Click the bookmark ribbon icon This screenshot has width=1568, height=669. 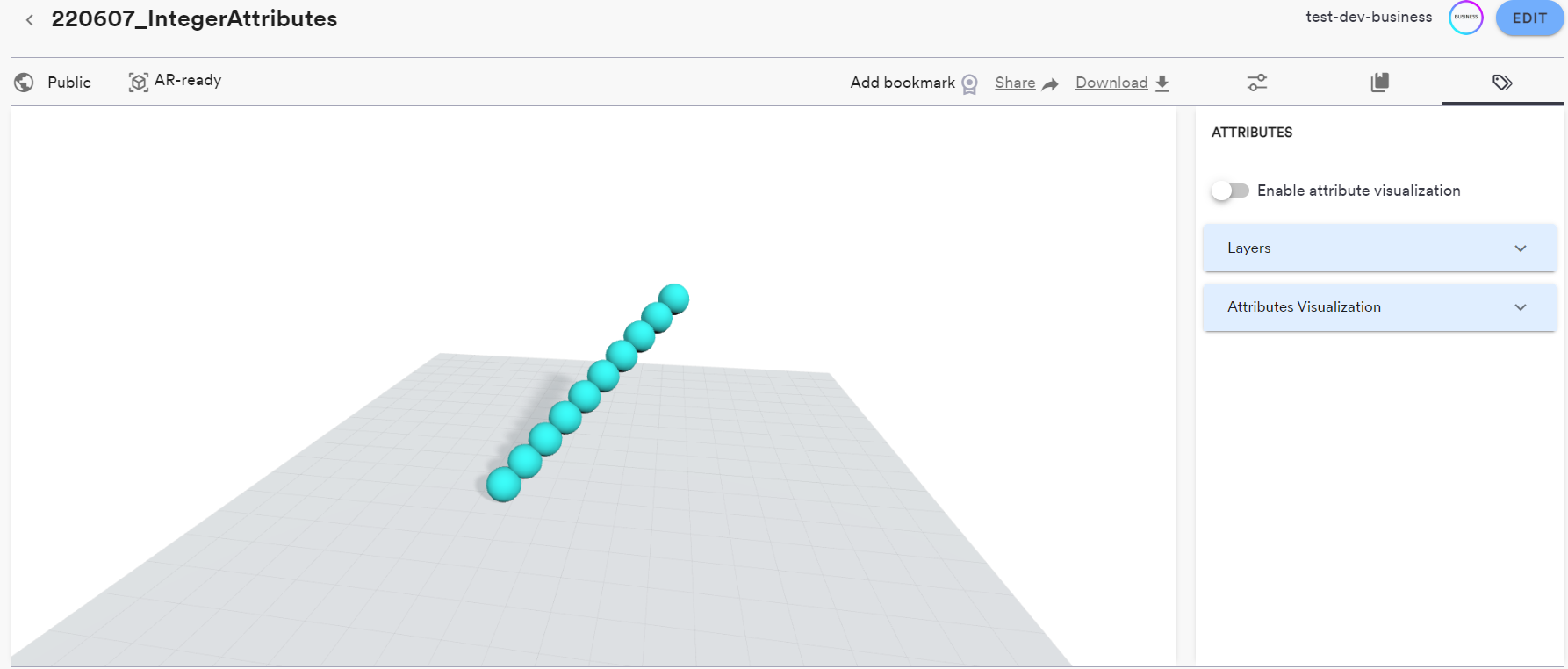click(x=969, y=83)
